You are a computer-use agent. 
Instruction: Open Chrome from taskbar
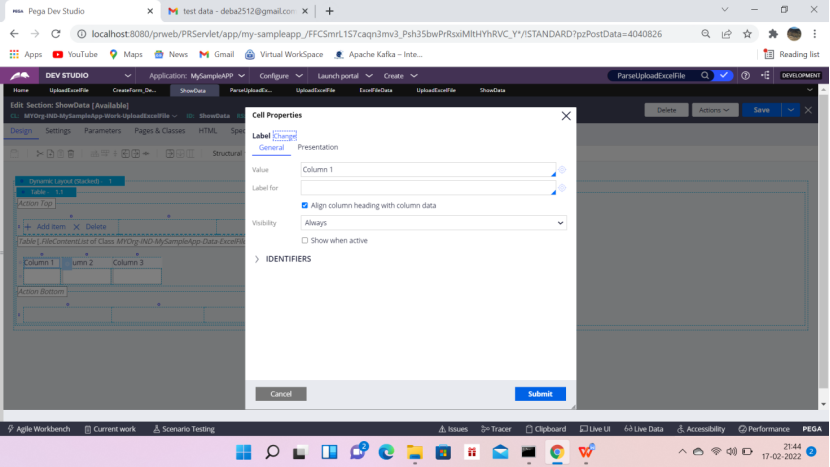coord(556,452)
